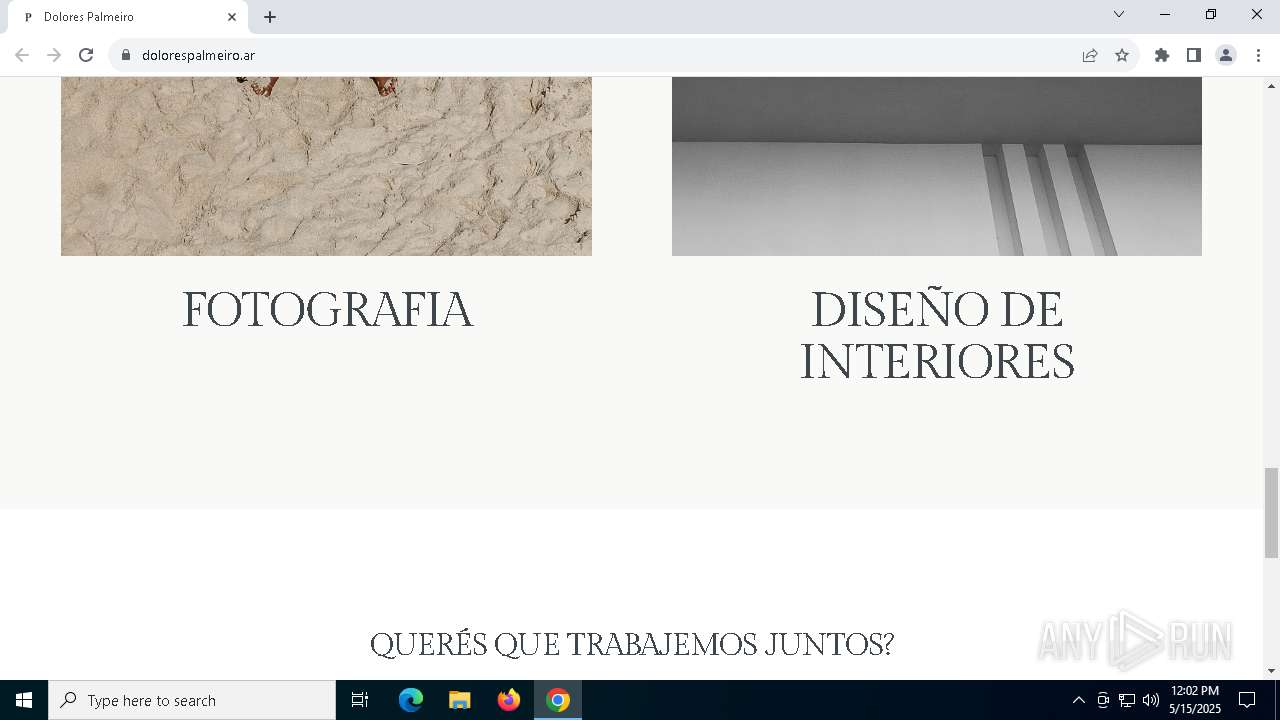The width and height of the screenshot is (1280, 720).
Task: Click the scrollbar down arrow
Action: [1271, 671]
